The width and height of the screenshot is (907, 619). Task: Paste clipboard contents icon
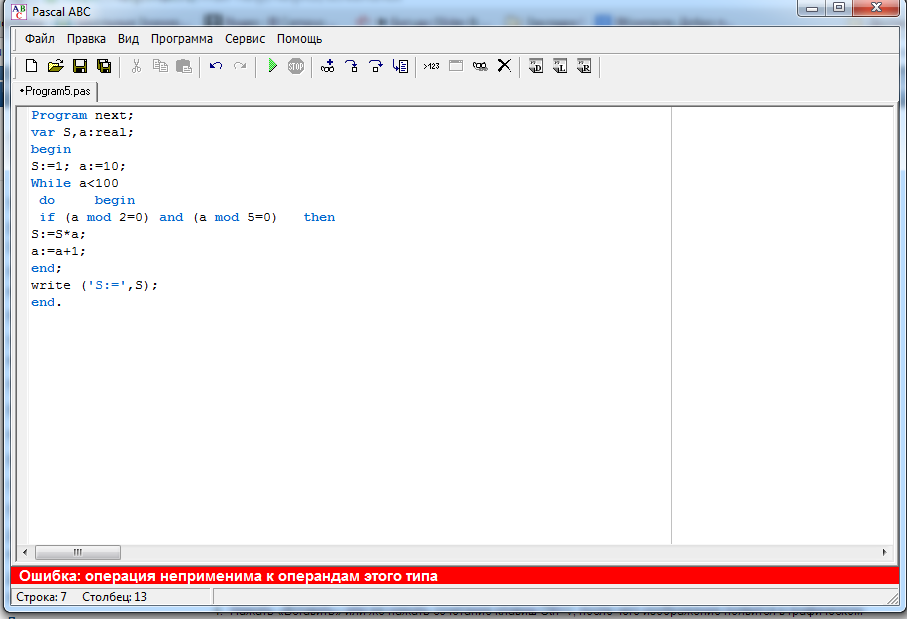click(184, 66)
